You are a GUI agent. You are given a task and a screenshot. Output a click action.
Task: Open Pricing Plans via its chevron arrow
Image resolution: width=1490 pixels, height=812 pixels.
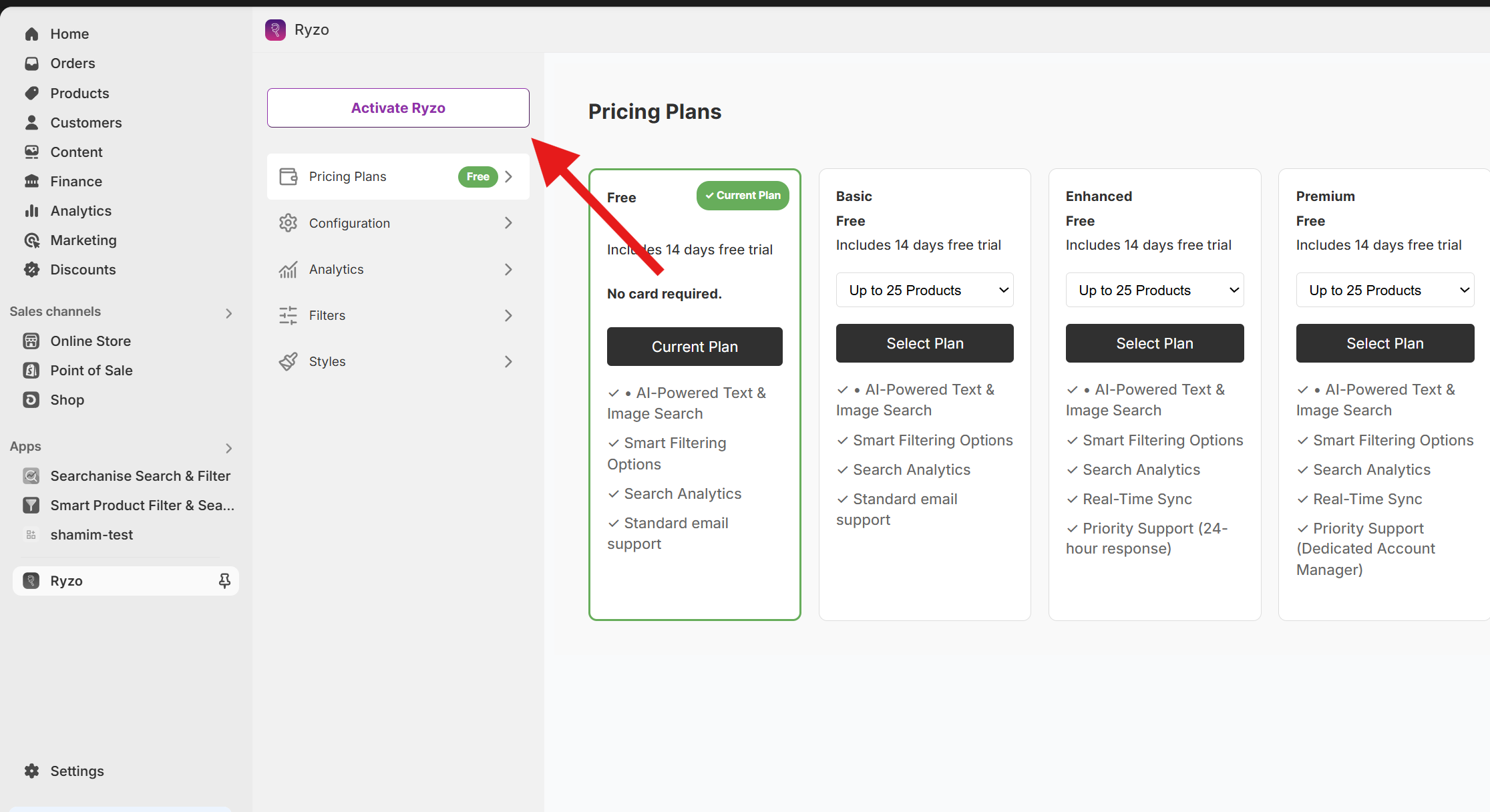pos(509,177)
